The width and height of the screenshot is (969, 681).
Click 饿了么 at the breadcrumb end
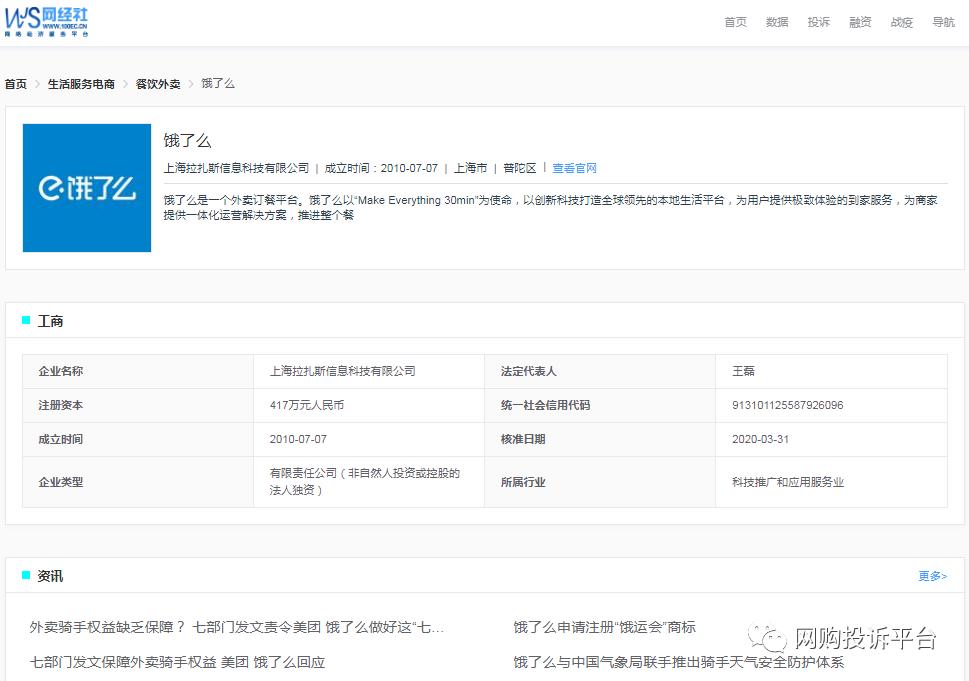point(217,84)
